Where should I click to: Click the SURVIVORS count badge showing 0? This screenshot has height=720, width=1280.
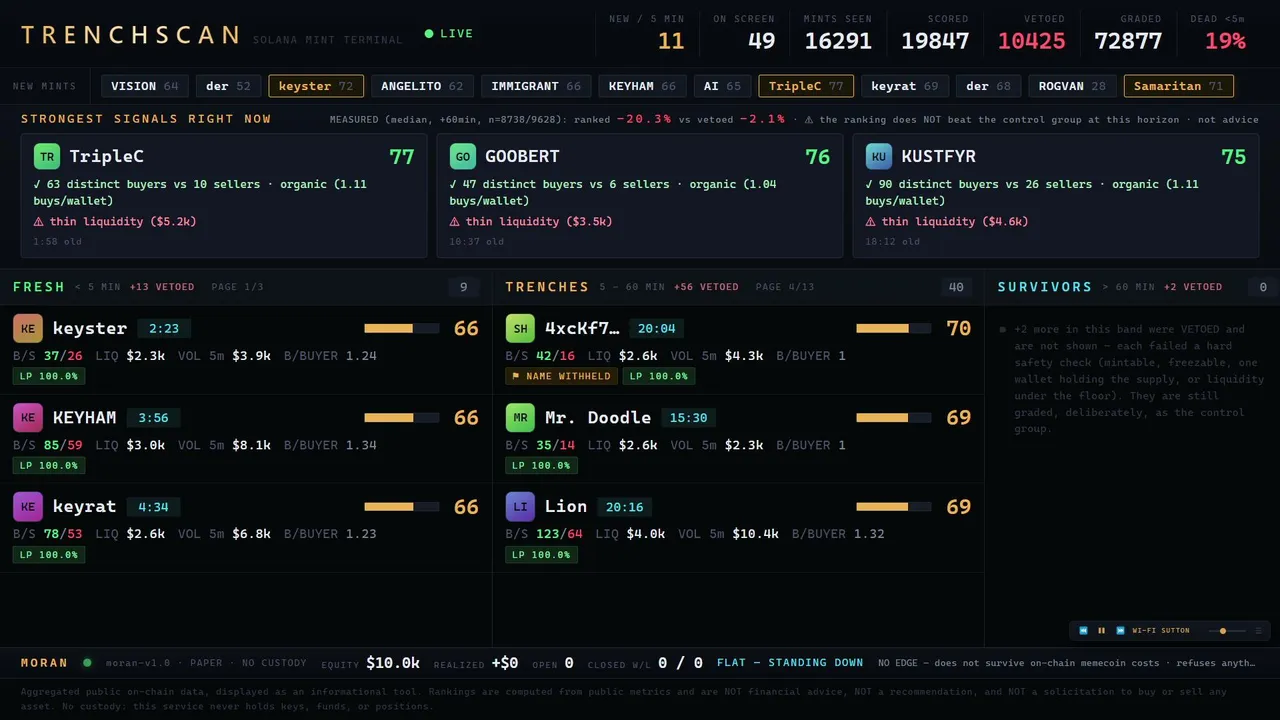pos(1263,287)
